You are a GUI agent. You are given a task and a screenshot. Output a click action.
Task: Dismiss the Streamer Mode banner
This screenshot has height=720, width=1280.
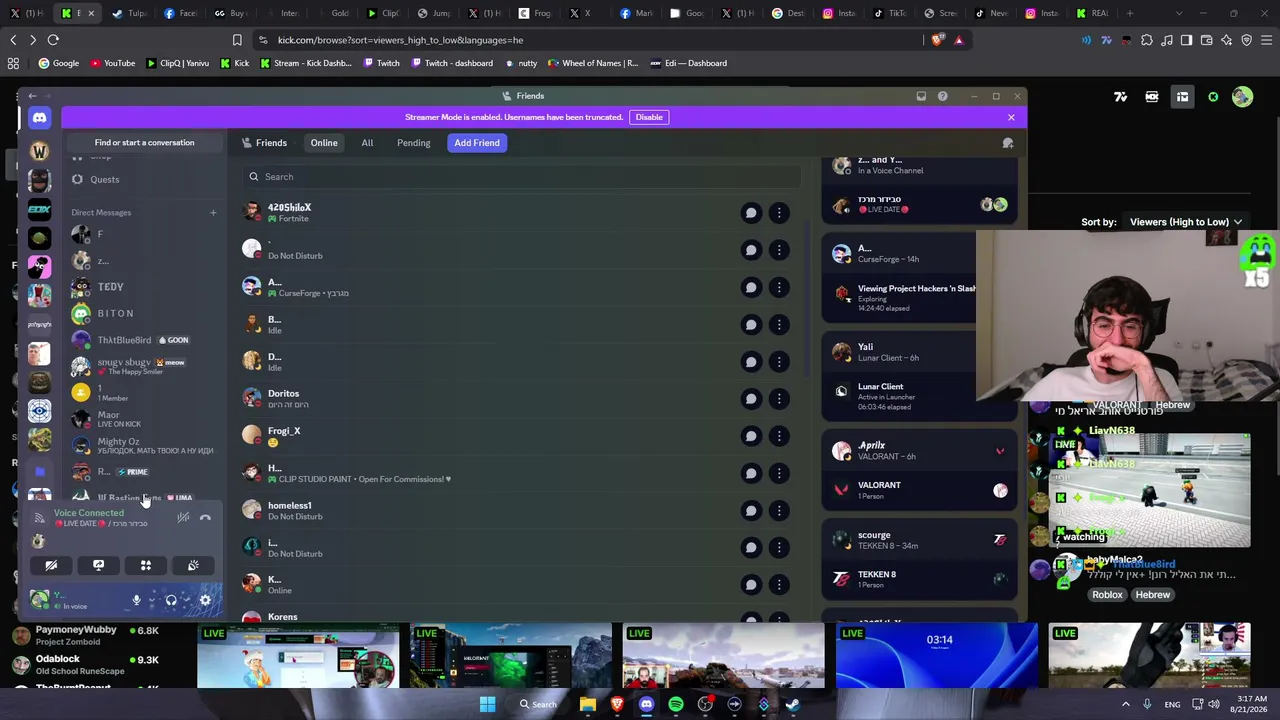click(1011, 117)
